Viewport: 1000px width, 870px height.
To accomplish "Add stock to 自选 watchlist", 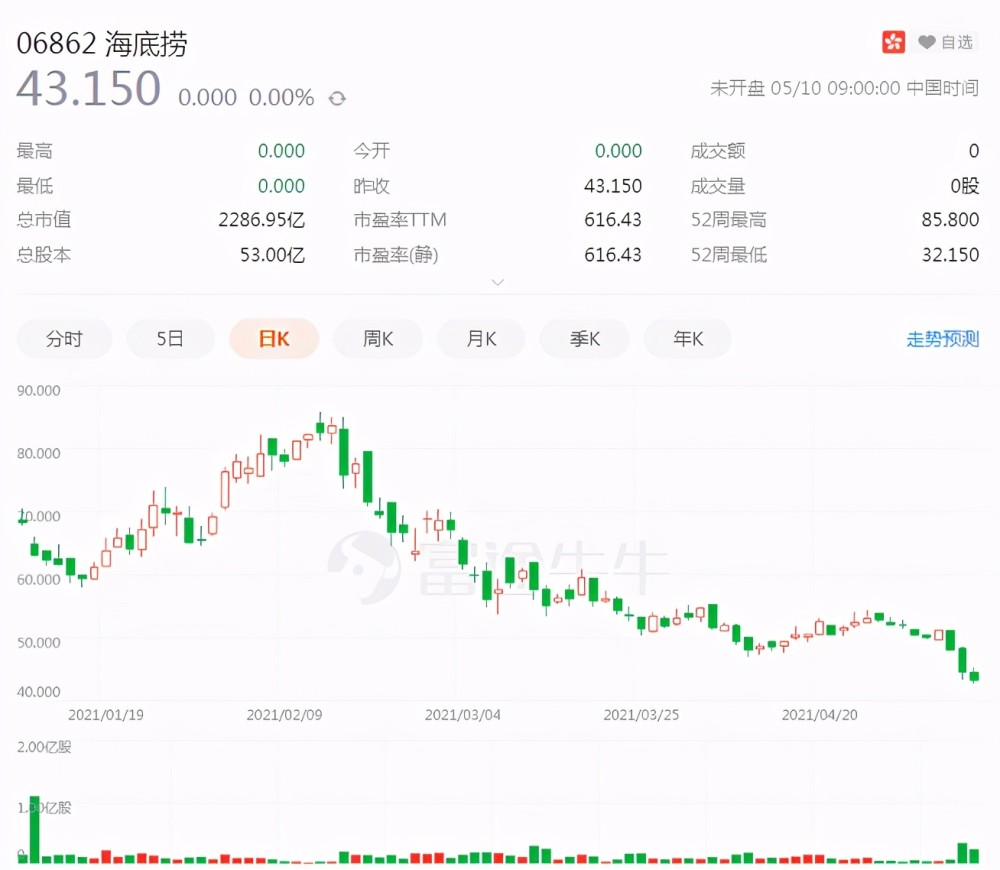I will tap(946, 42).
